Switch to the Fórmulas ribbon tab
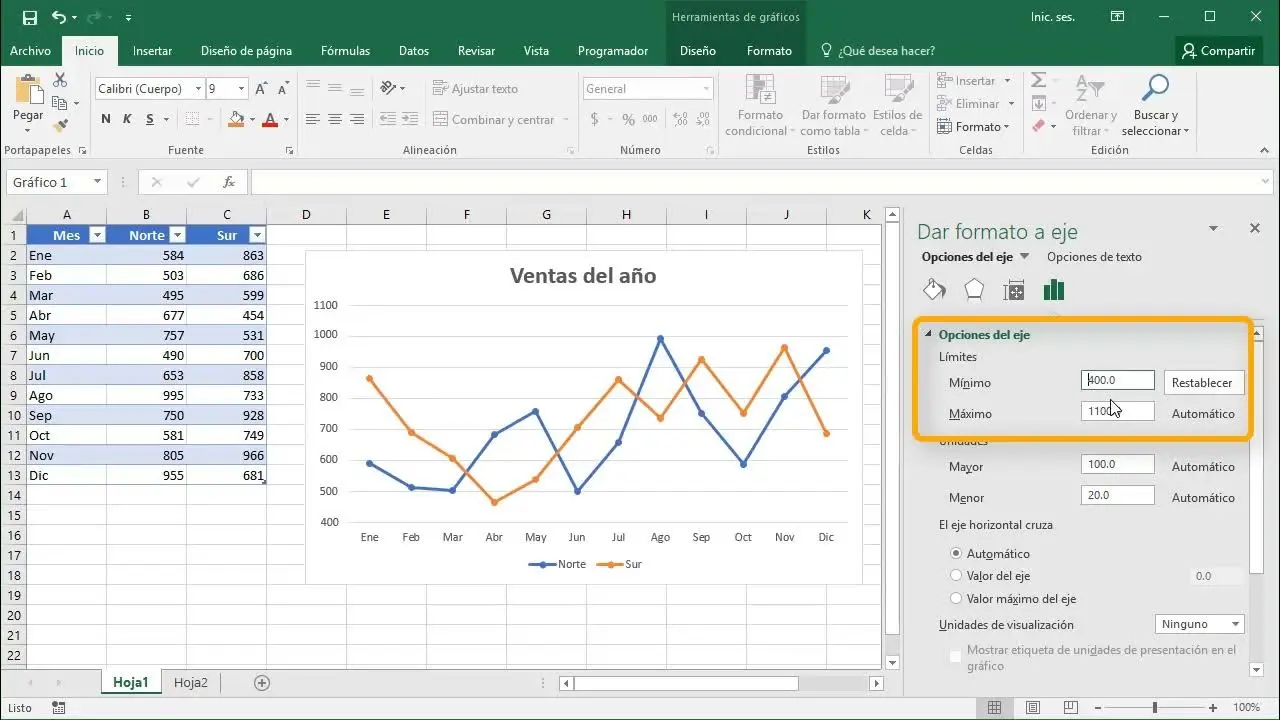This screenshot has width=1280, height=720. (345, 50)
